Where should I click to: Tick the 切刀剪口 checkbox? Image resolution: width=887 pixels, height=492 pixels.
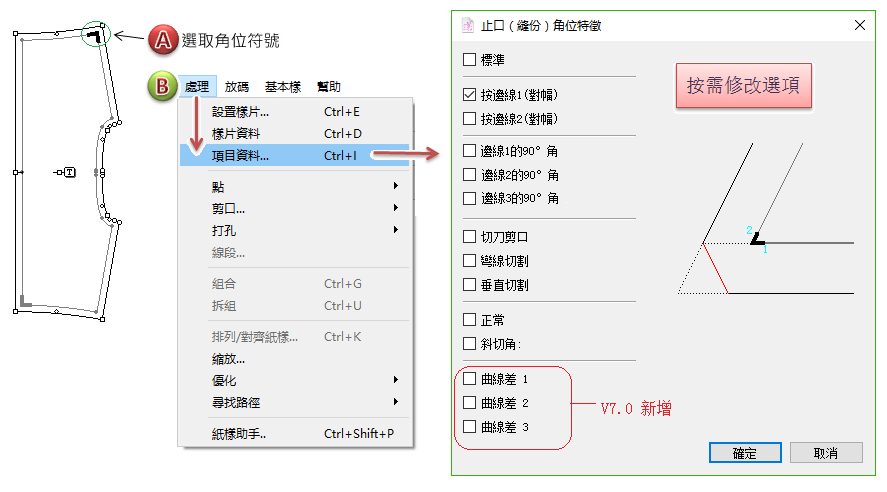point(469,237)
